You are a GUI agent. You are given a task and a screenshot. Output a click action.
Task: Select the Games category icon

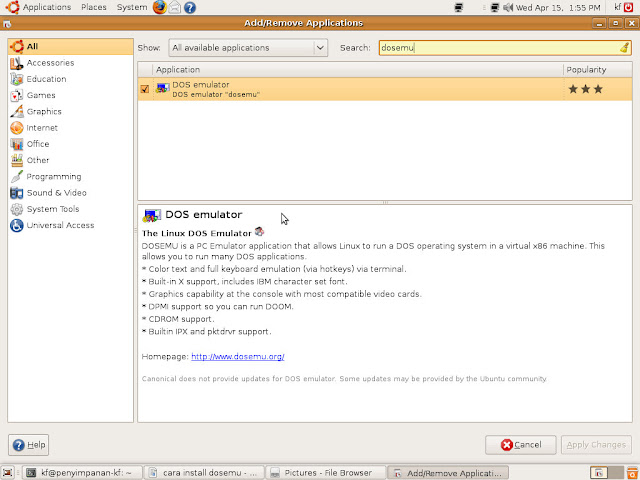[x=17, y=96]
